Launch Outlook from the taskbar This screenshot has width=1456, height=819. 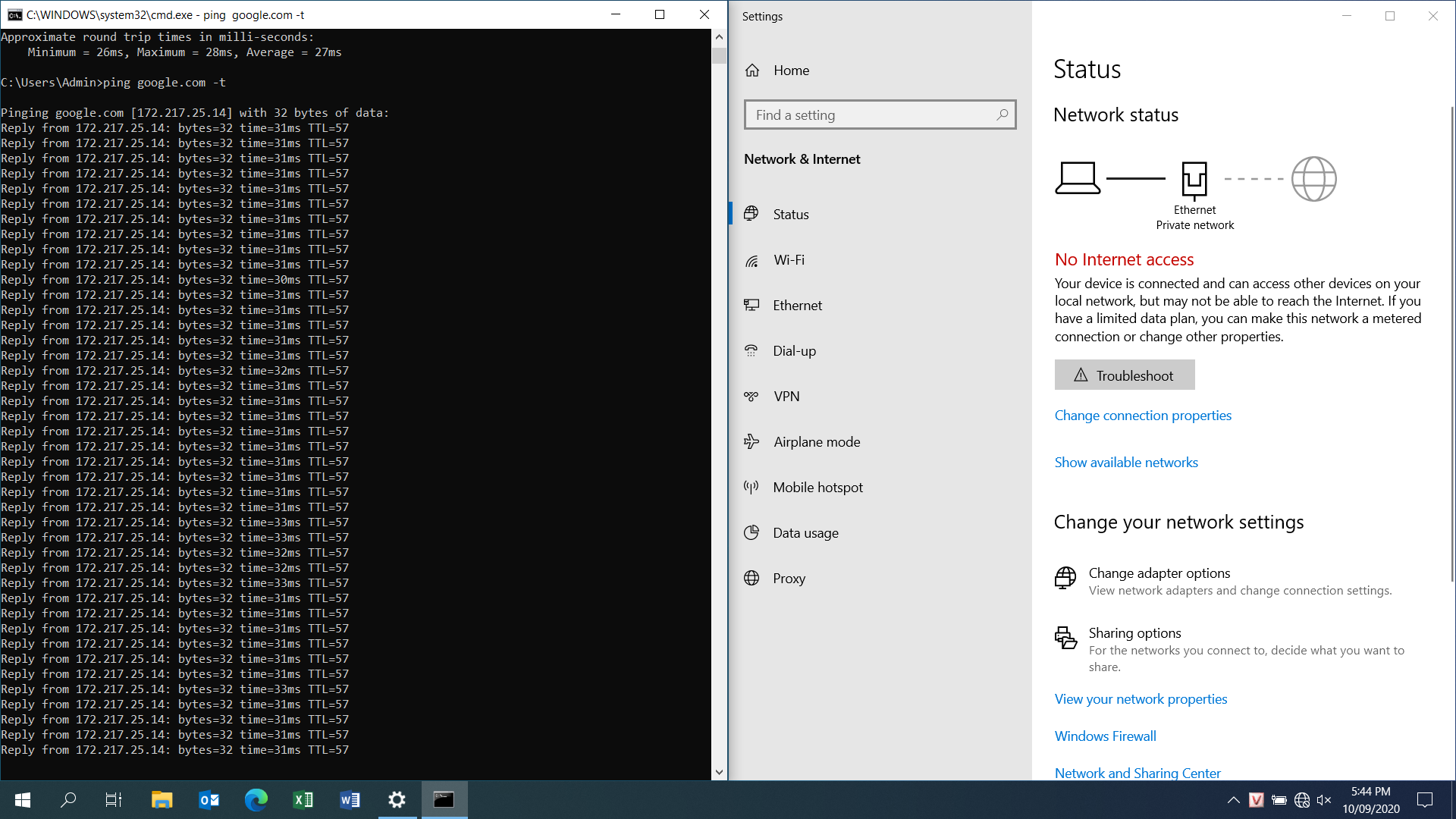point(209,800)
